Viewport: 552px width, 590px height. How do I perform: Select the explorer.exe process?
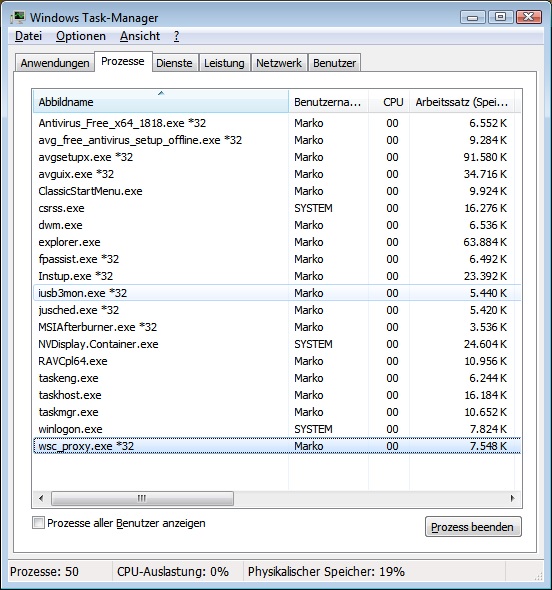(277, 242)
